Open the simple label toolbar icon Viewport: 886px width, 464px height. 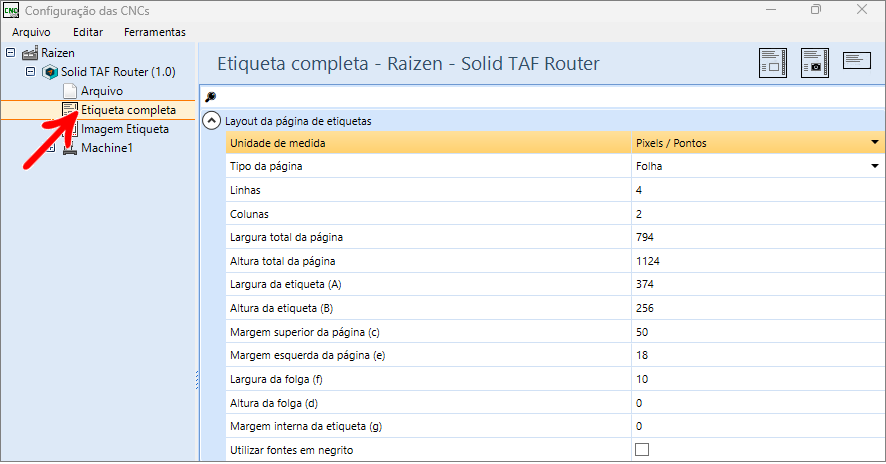pos(857,60)
